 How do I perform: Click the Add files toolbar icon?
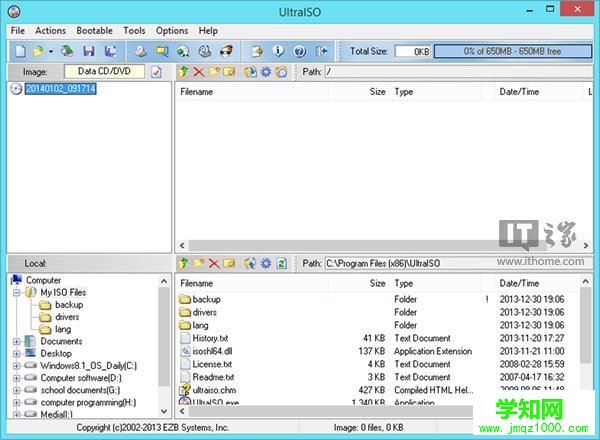(x=257, y=51)
